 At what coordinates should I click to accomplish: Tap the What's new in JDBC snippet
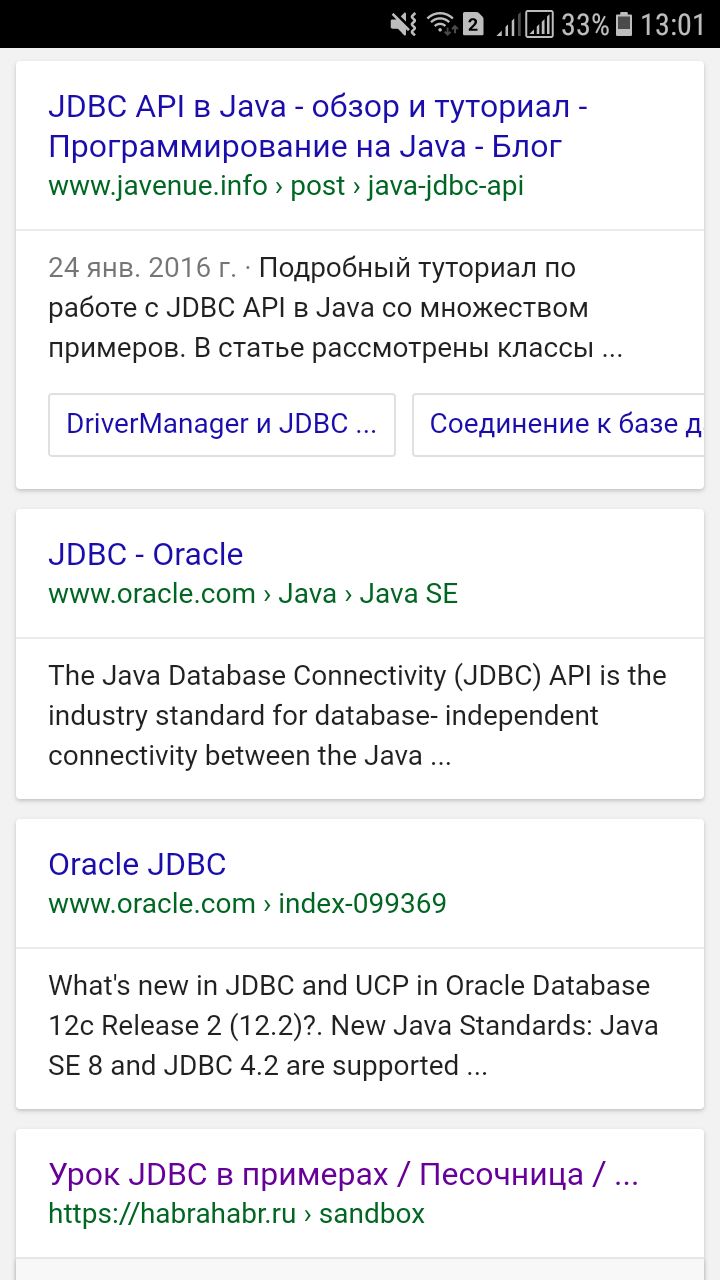click(353, 1026)
